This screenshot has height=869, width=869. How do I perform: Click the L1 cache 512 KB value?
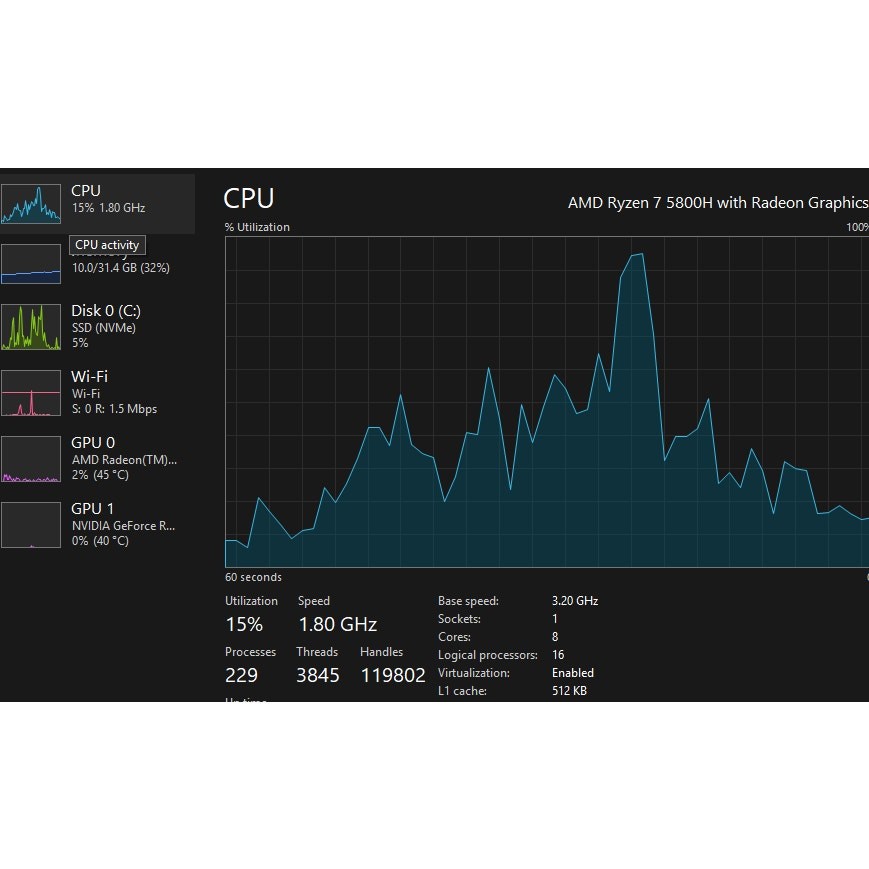tap(569, 691)
